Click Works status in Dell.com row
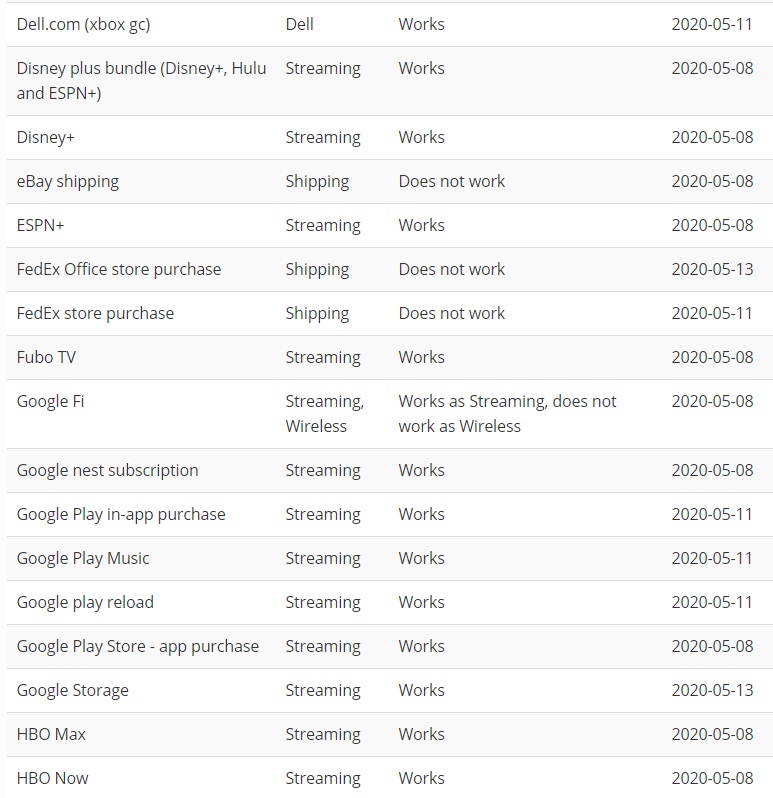The width and height of the screenshot is (773, 798). click(x=421, y=24)
